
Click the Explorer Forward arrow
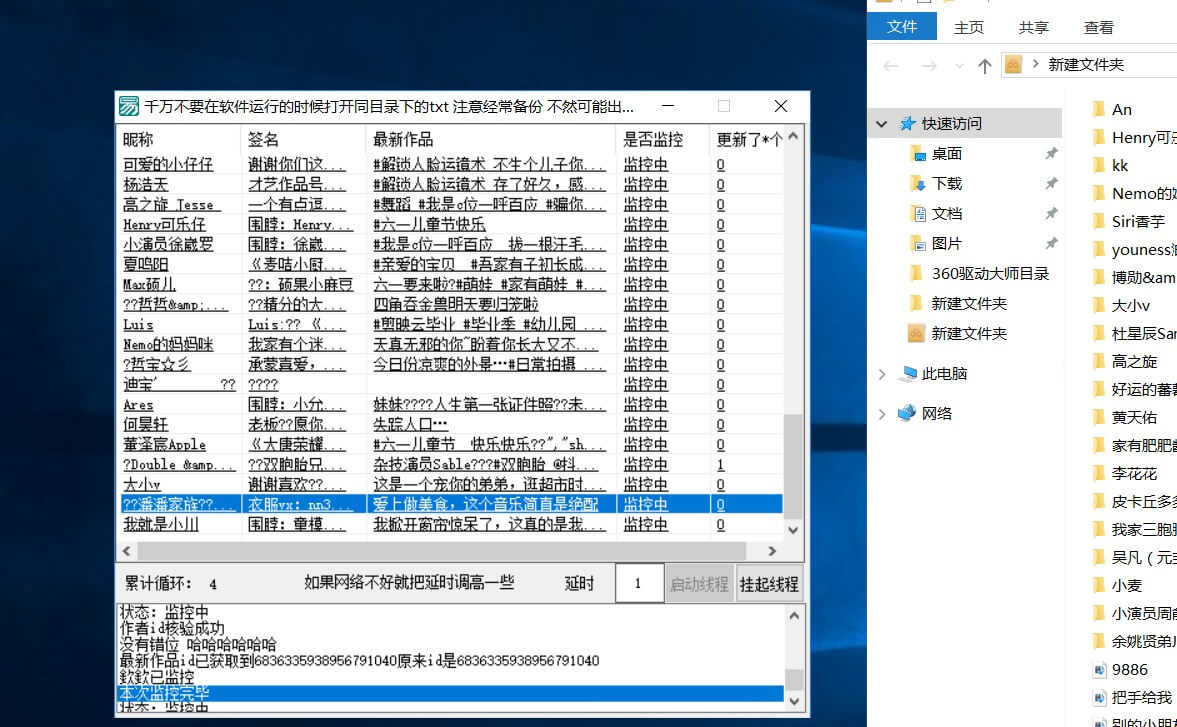click(x=929, y=65)
